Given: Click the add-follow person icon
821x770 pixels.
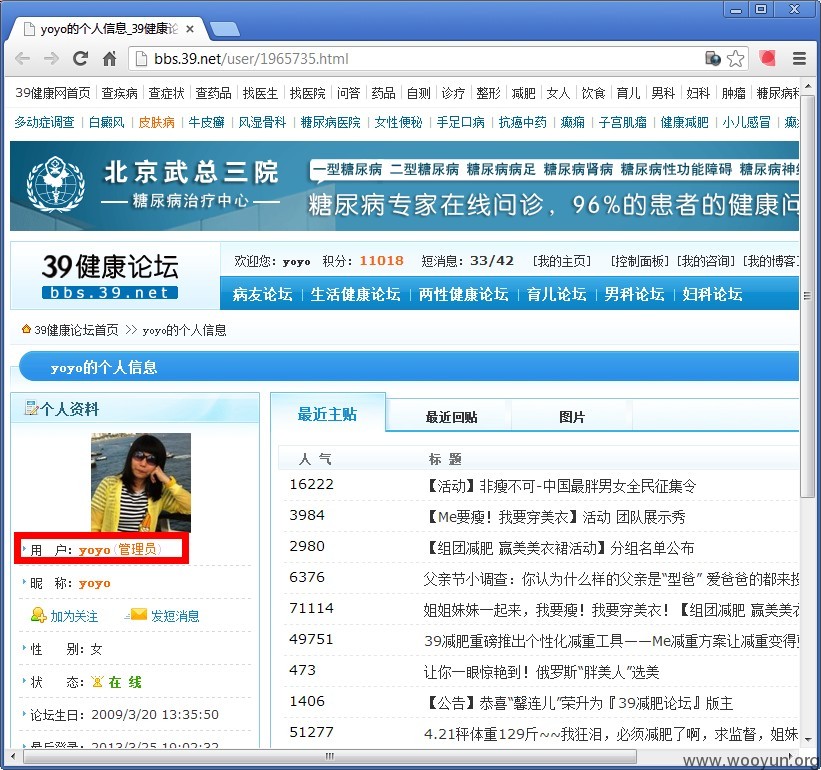Looking at the screenshot, I should point(38,615).
